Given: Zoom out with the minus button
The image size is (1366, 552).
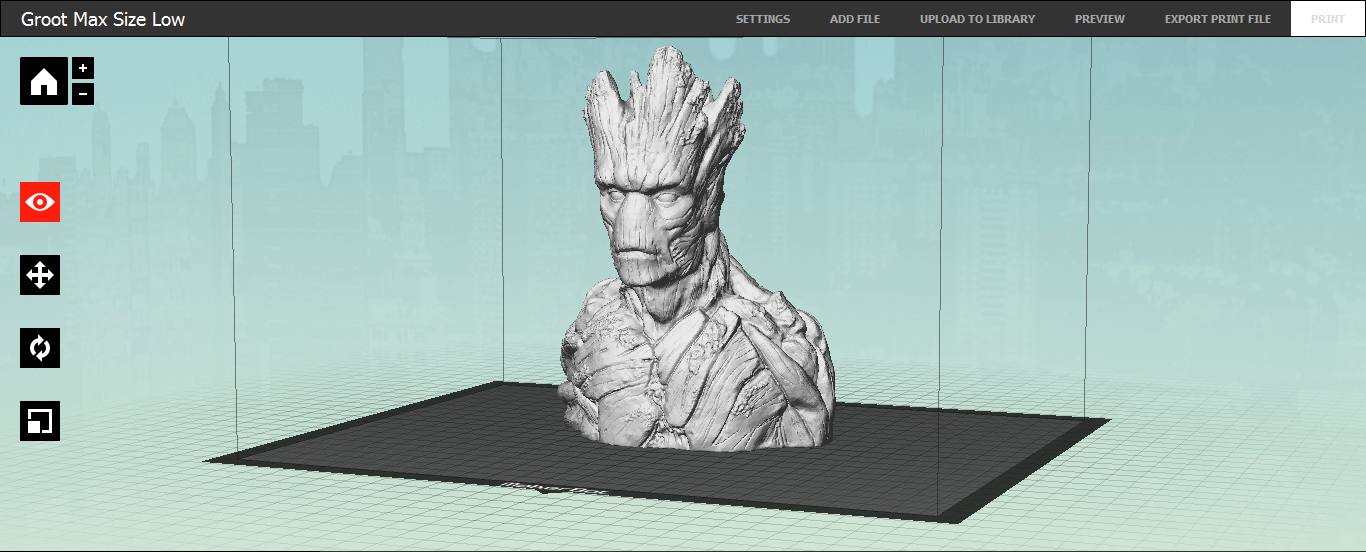Looking at the screenshot, I should [83, 94].
